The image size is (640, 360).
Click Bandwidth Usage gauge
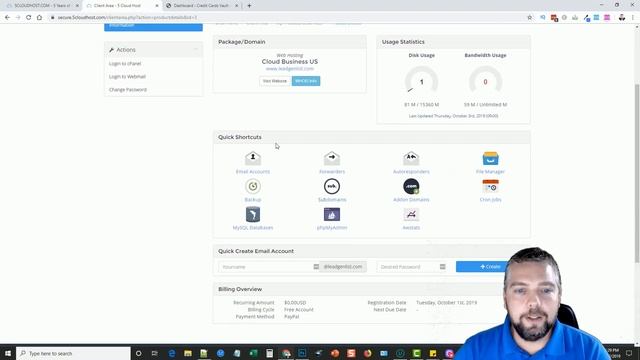tap(485, 81)
